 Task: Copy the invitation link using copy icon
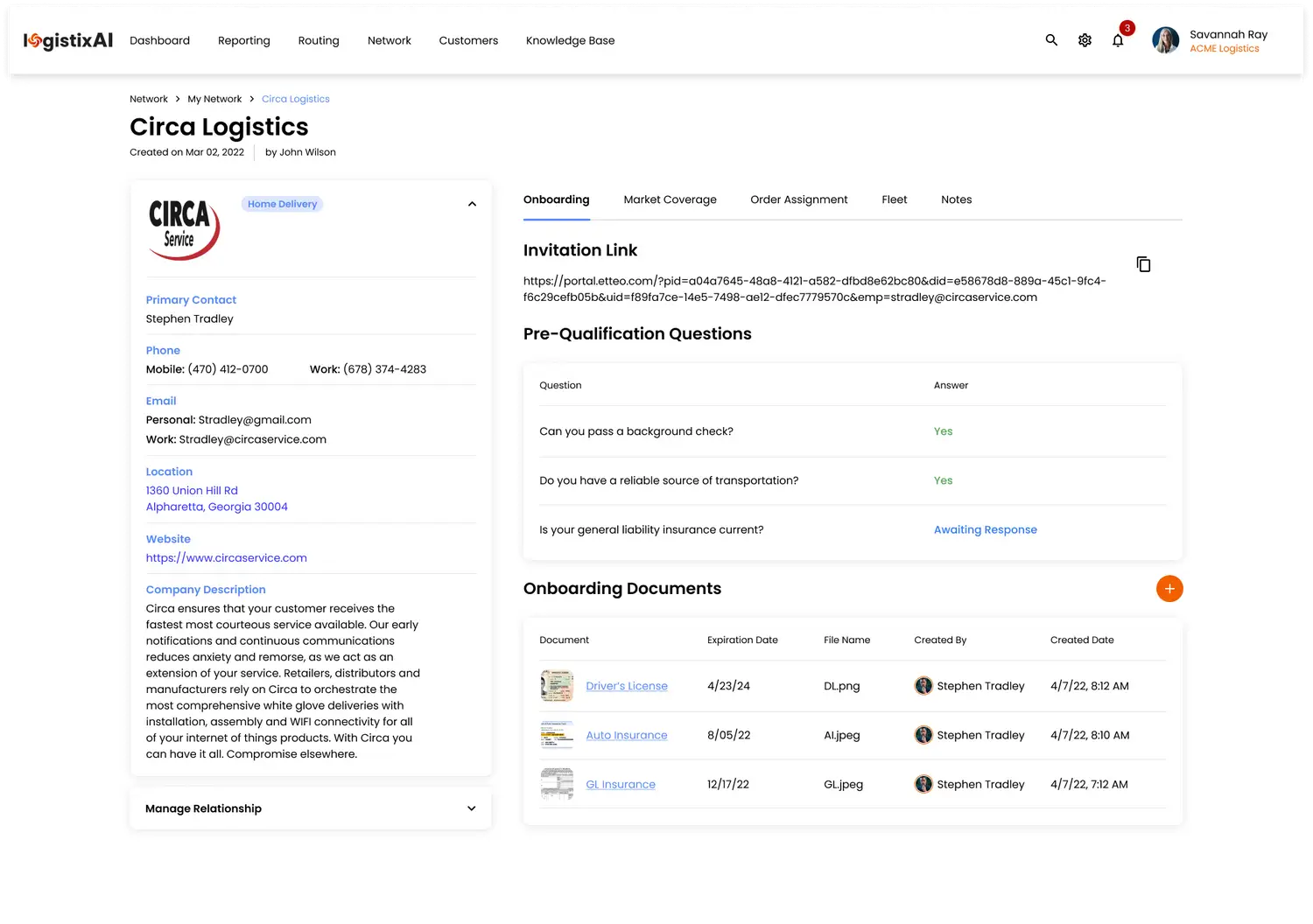point(1143,264)
